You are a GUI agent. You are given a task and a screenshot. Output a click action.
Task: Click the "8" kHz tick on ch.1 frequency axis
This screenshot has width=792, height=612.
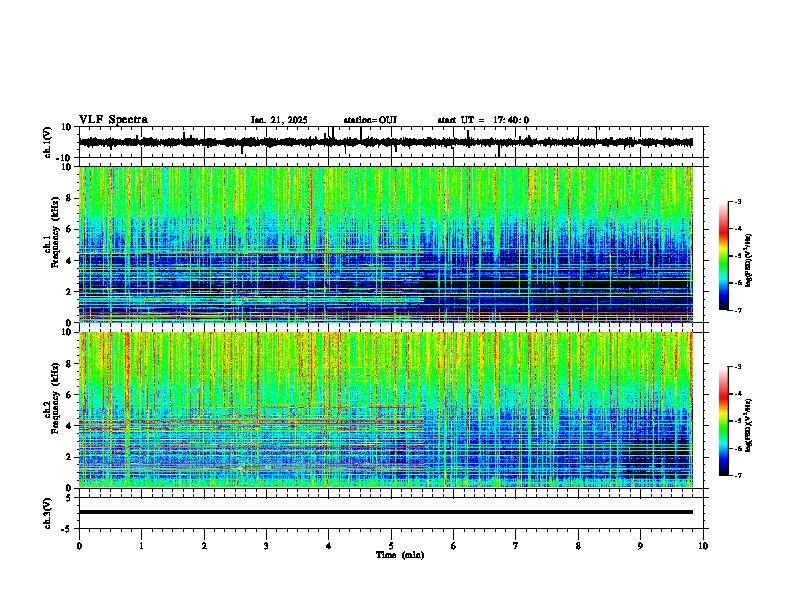click(70, 198)
